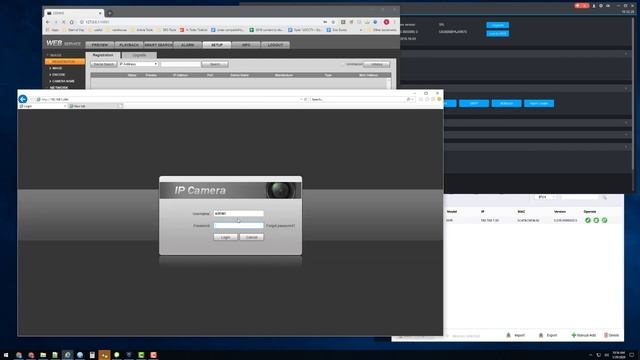The width and height of the screenshot is (640, 360).
Task: Open the IP Address filter dropdown
Action: coord(138,64)
